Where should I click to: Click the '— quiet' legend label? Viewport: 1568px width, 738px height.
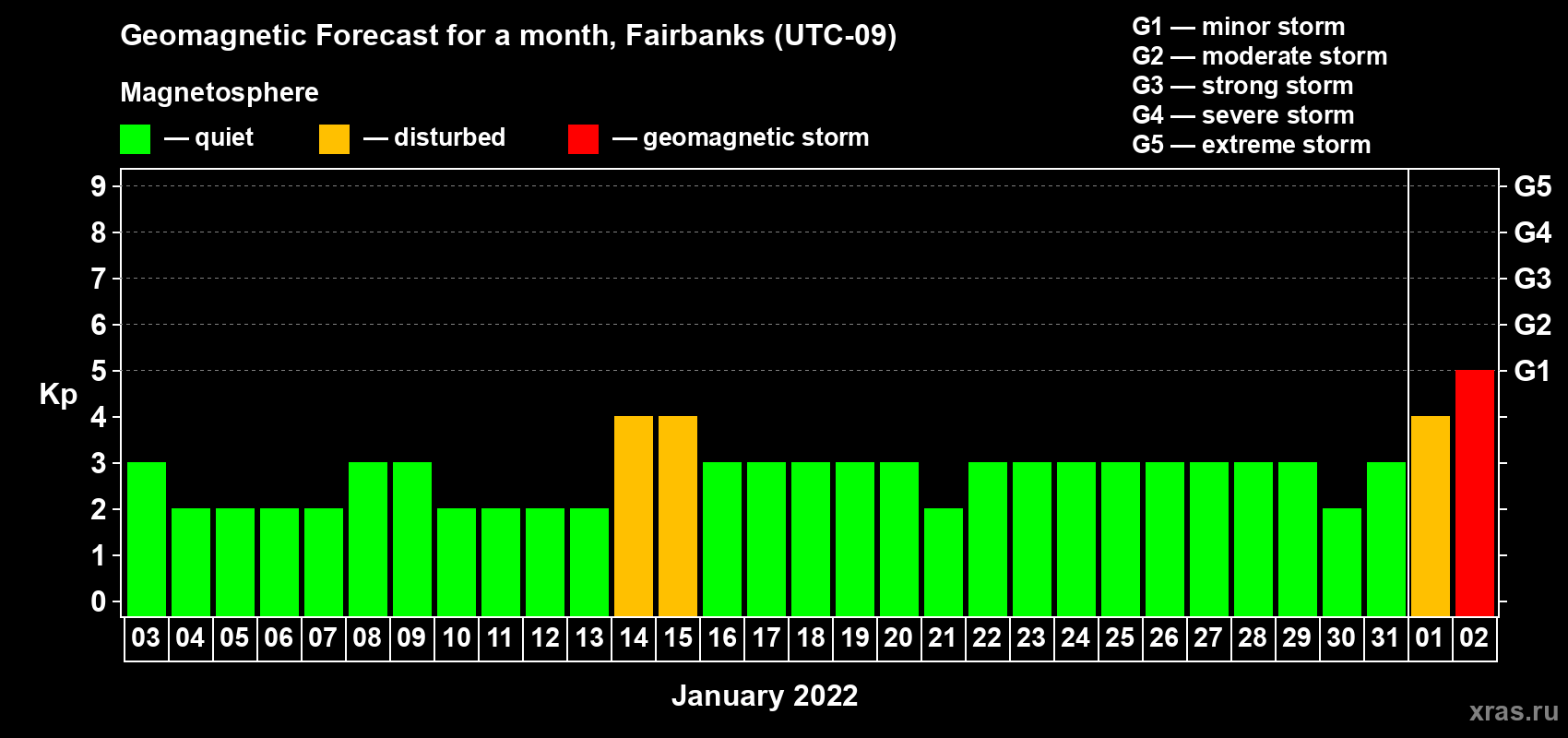click(208, 137)
